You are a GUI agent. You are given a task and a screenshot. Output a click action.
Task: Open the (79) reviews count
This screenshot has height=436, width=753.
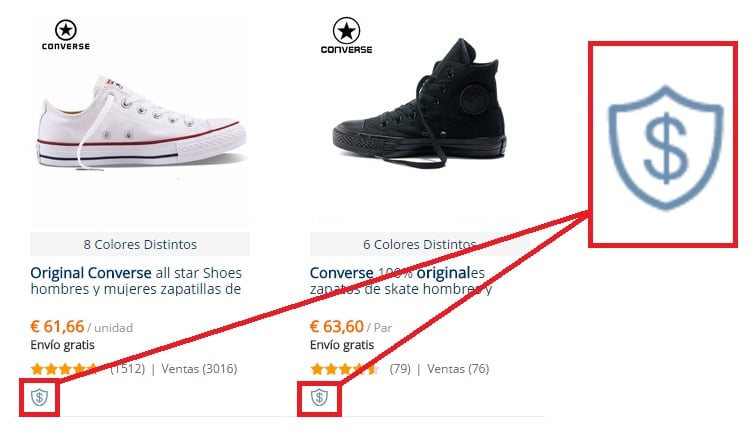[x=400, y=369]
